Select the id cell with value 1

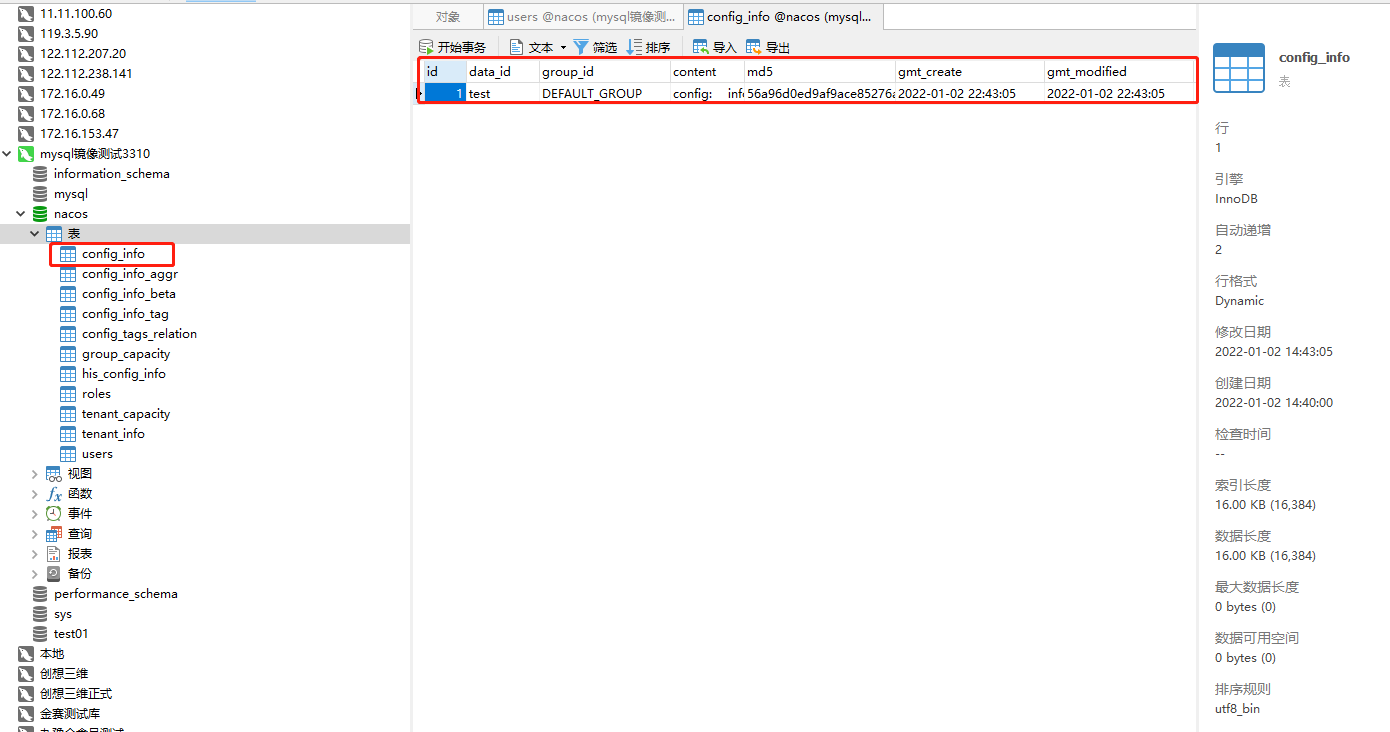coord(445,93)
